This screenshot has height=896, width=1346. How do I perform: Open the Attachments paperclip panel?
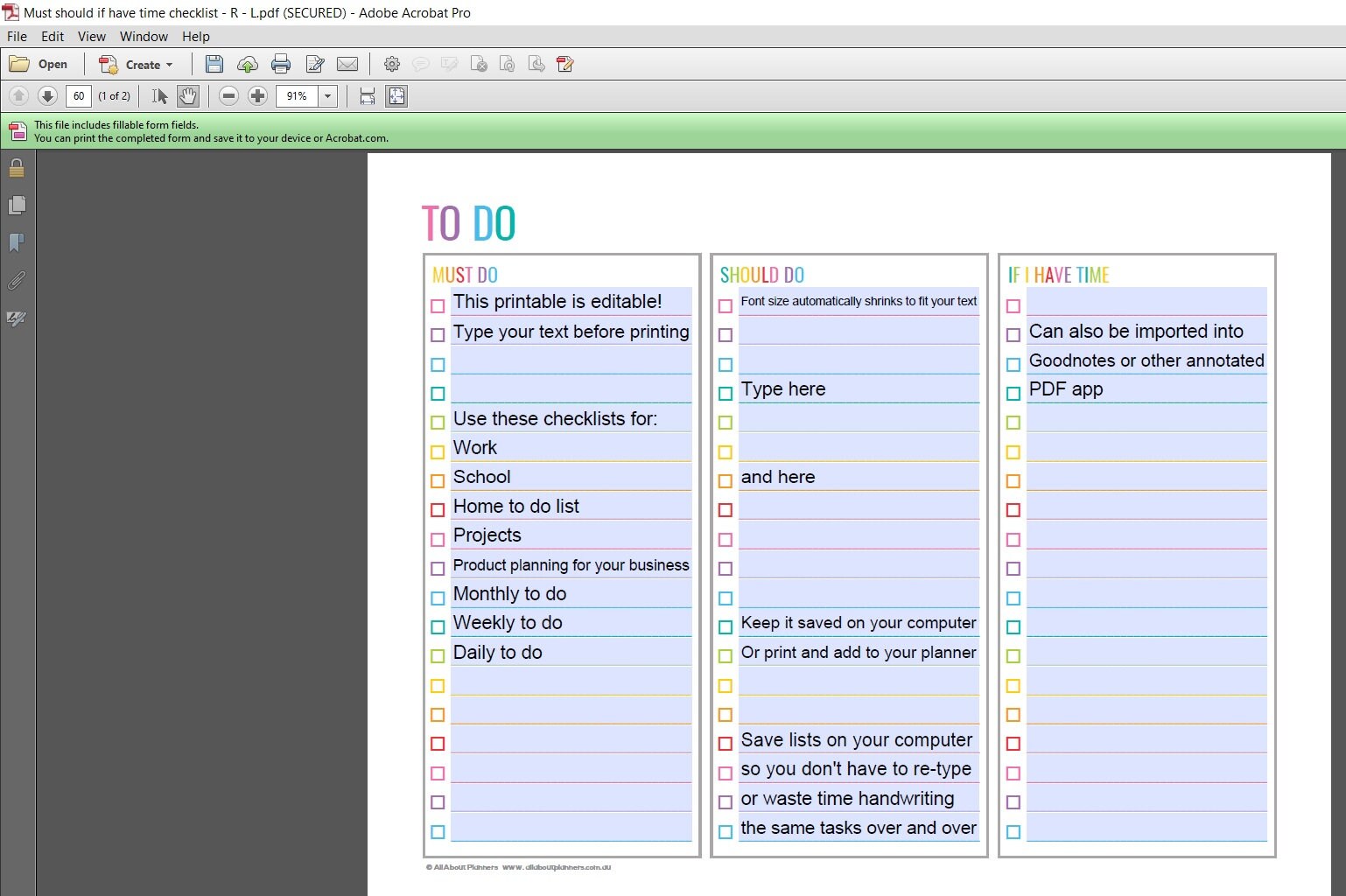[17, 281]
